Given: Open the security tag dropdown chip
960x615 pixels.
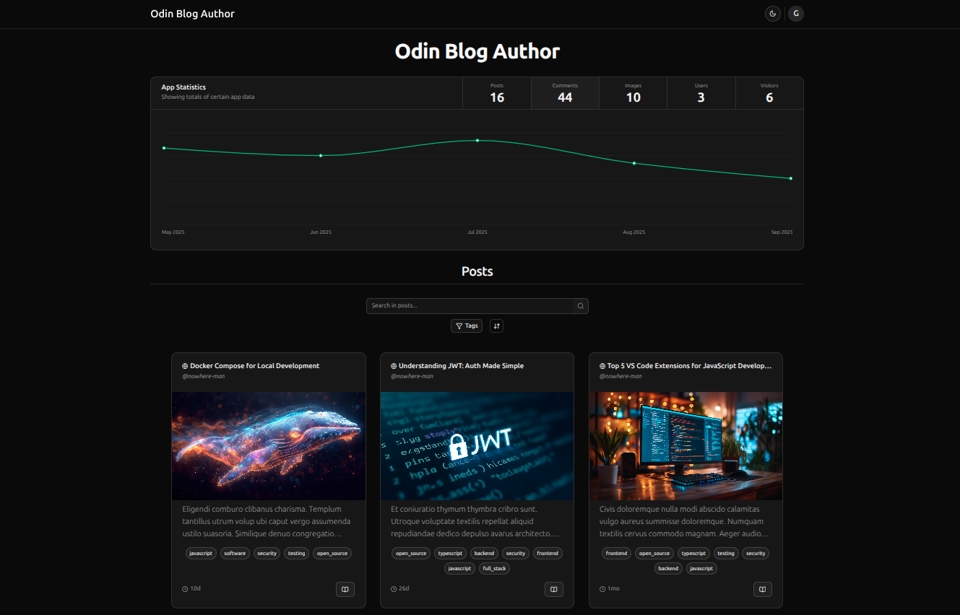Looking at the screenshot, I should 267,553.
